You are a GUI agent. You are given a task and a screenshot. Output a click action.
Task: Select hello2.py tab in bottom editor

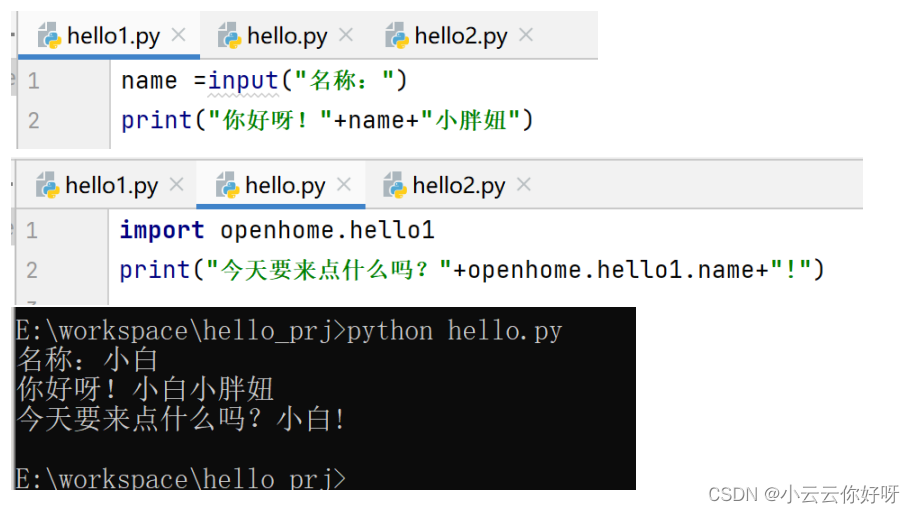[458, 186]
